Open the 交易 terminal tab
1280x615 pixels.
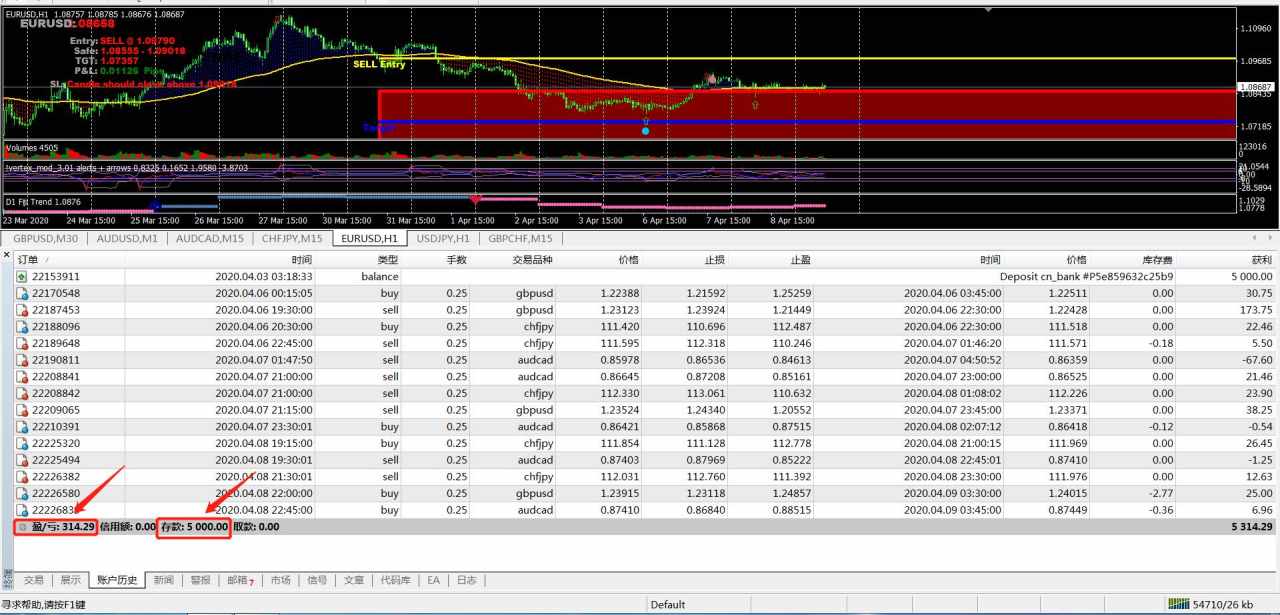34,580
